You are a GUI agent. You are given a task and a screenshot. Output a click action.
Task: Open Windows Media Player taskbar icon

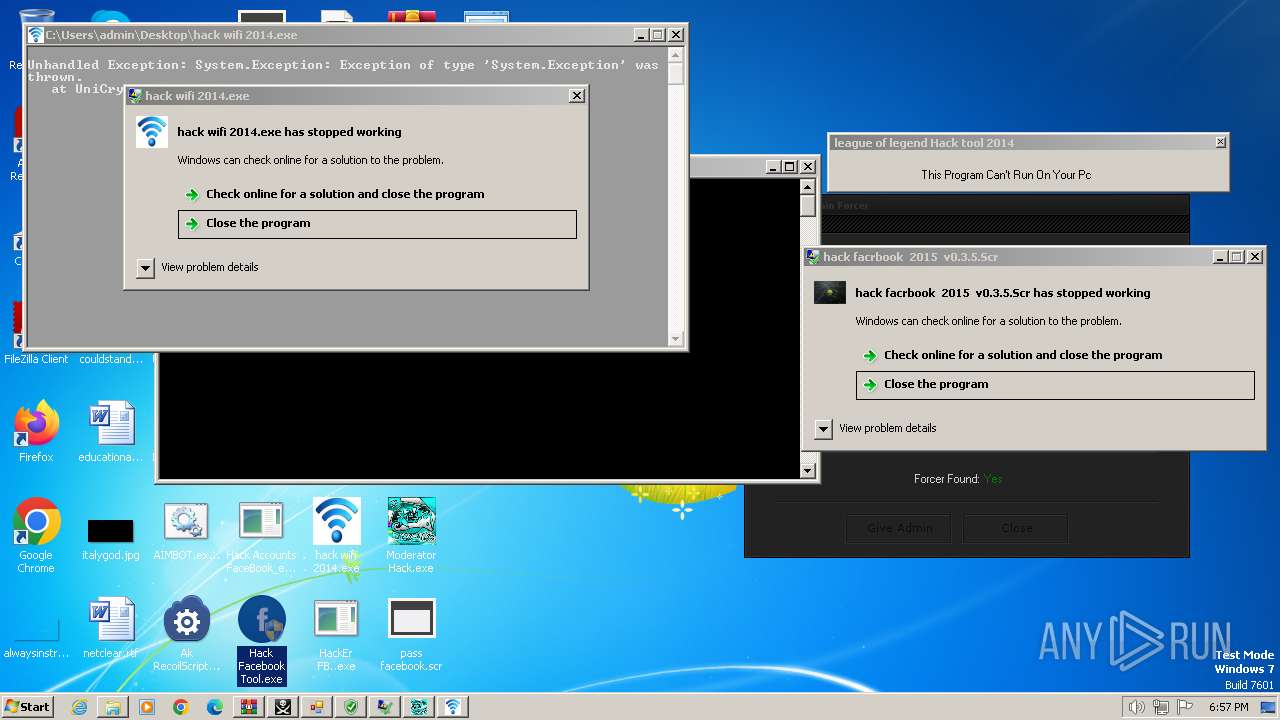(x=147, y=707)
